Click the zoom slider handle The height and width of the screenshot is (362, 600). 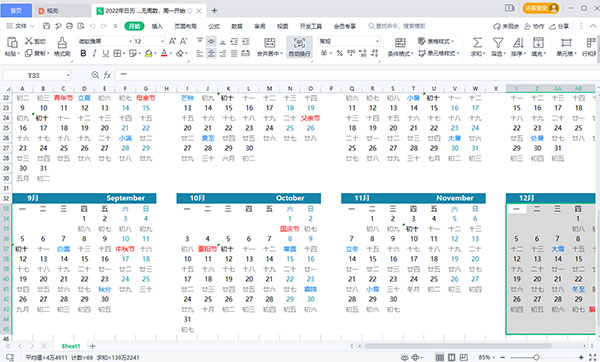(x=536, y=357)
